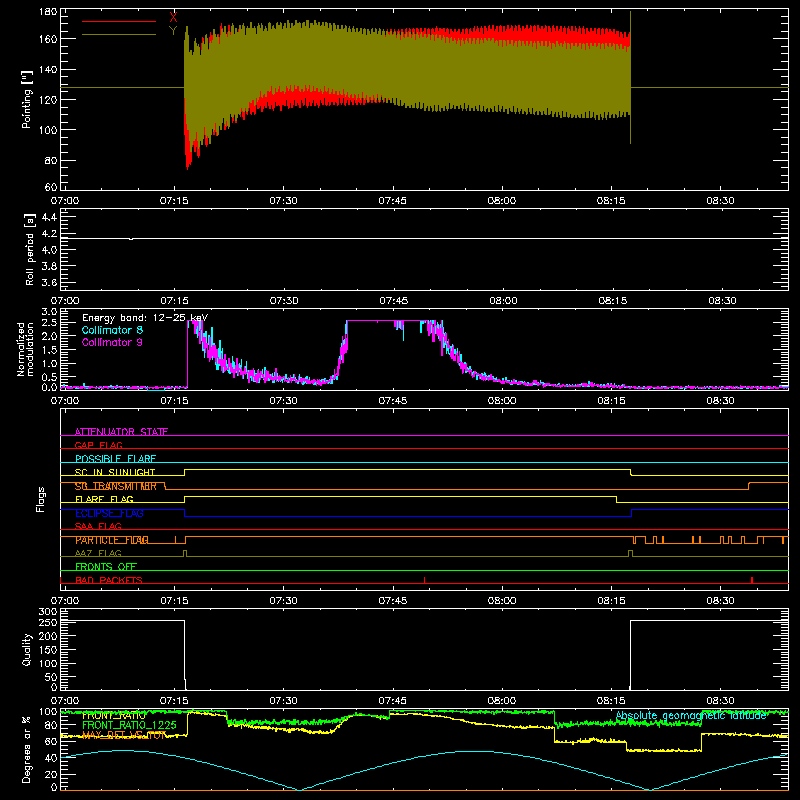The image size is (800, 800).
Task: Click the ATTENUATOR_STATE flag label
Action: (x=121, y=432)
